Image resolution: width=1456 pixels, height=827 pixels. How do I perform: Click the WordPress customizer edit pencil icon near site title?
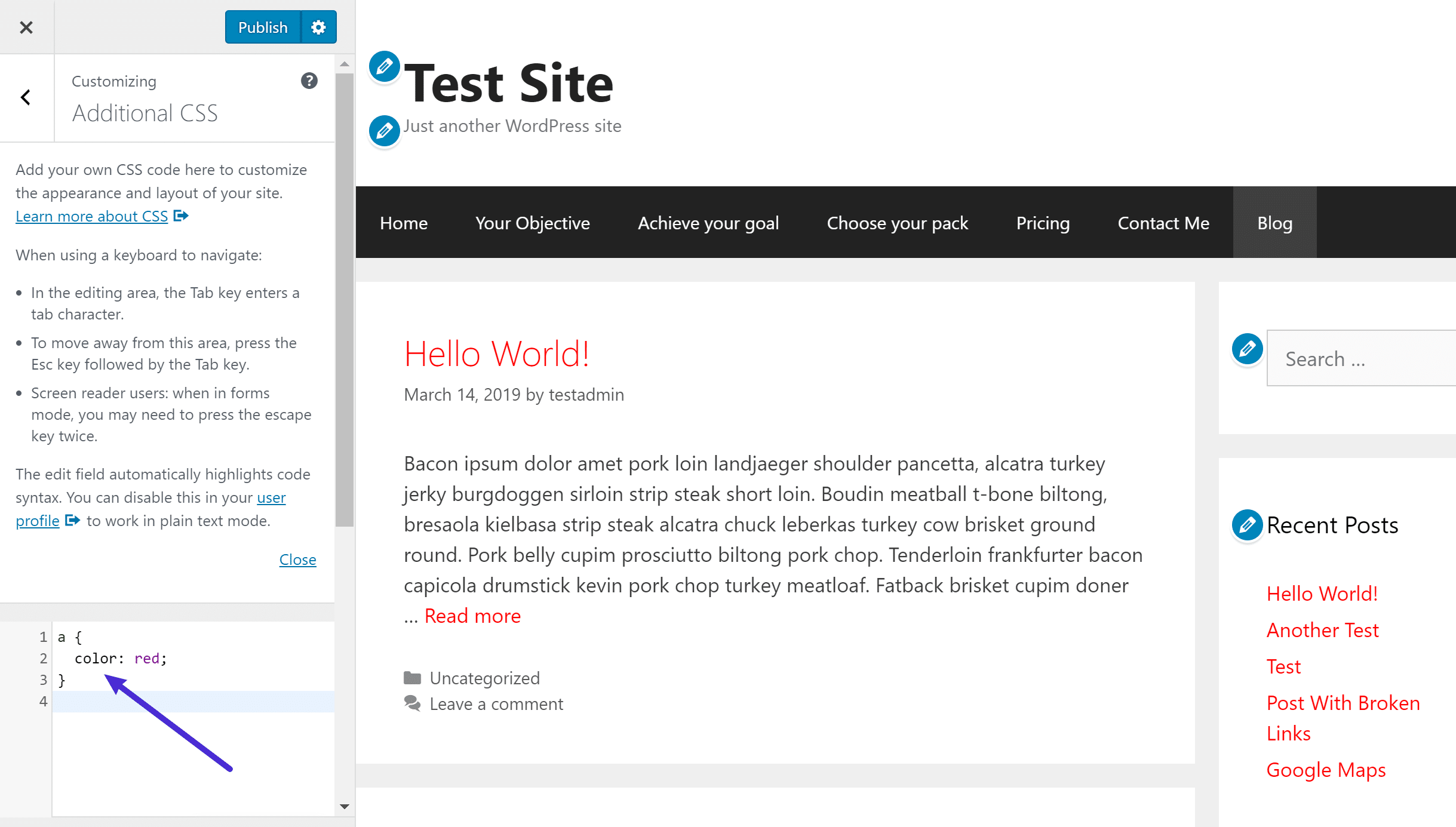(385, 67)
